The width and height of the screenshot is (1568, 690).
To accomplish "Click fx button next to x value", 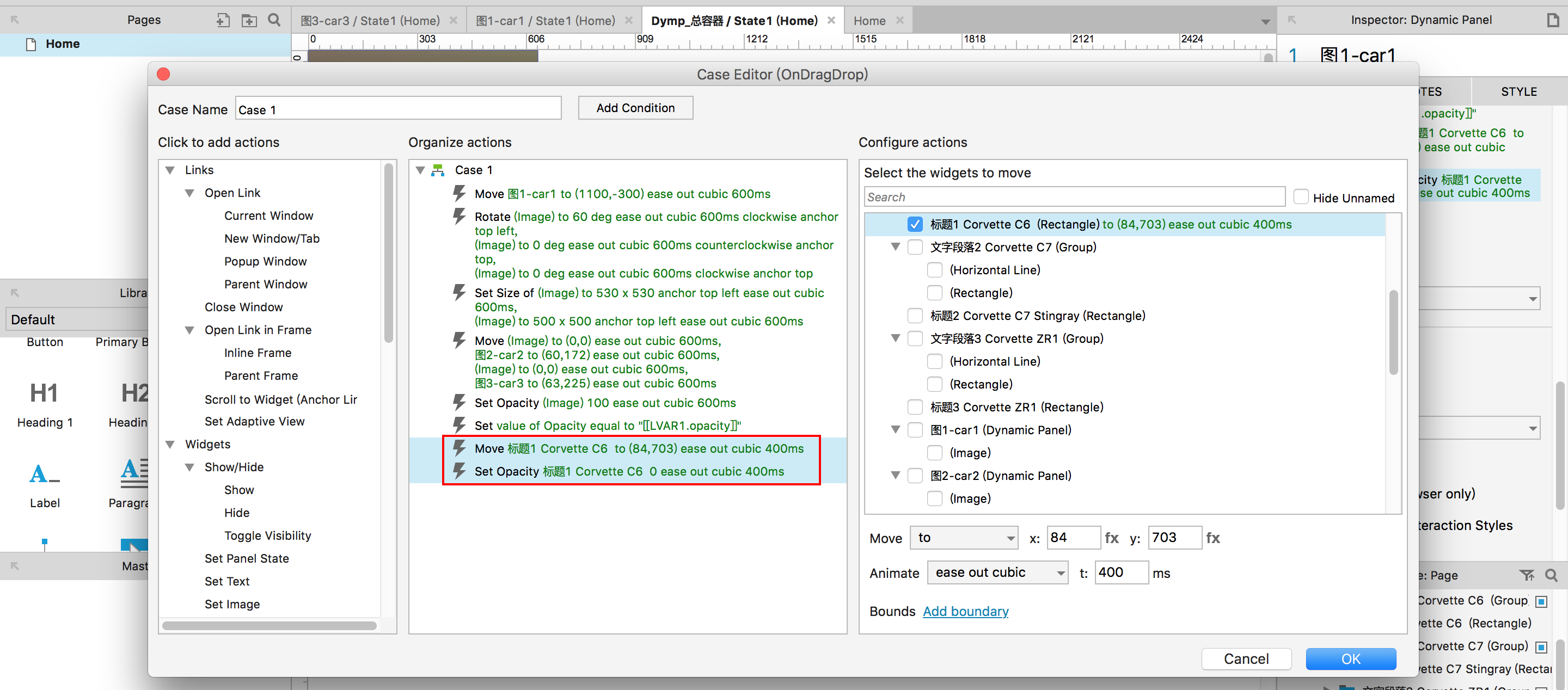I will [x=1111, y=538].
